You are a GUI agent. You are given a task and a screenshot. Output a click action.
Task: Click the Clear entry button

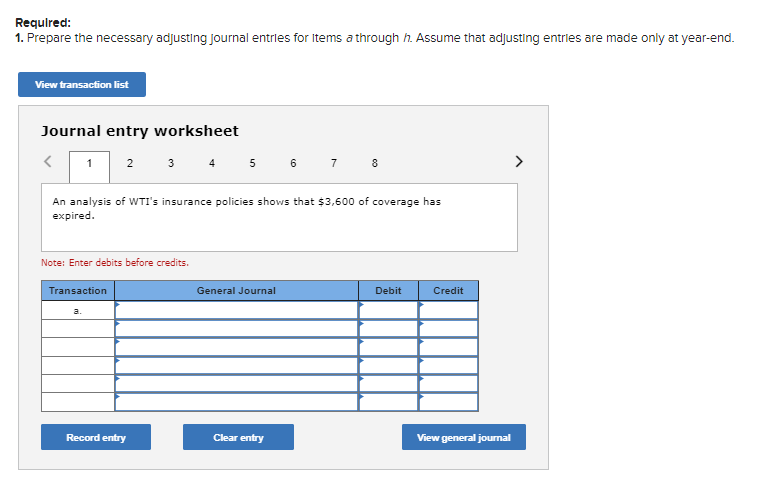pyautogui.click(x=238, y=437)
